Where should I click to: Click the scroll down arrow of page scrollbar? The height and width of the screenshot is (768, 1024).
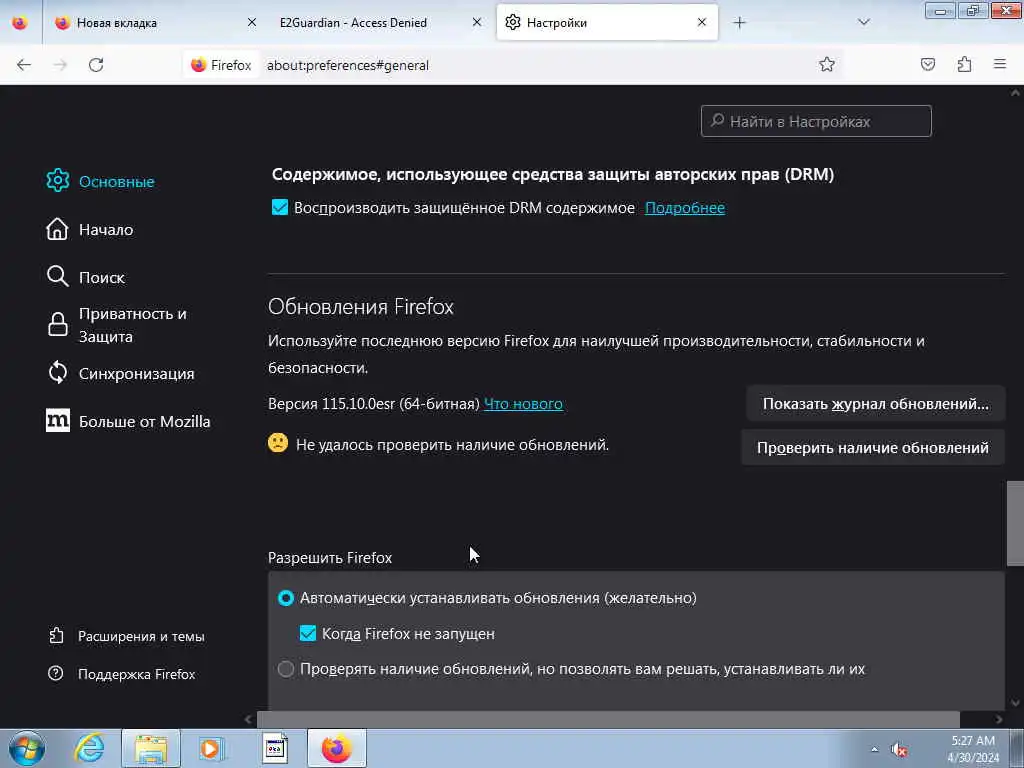[1015, 703]
